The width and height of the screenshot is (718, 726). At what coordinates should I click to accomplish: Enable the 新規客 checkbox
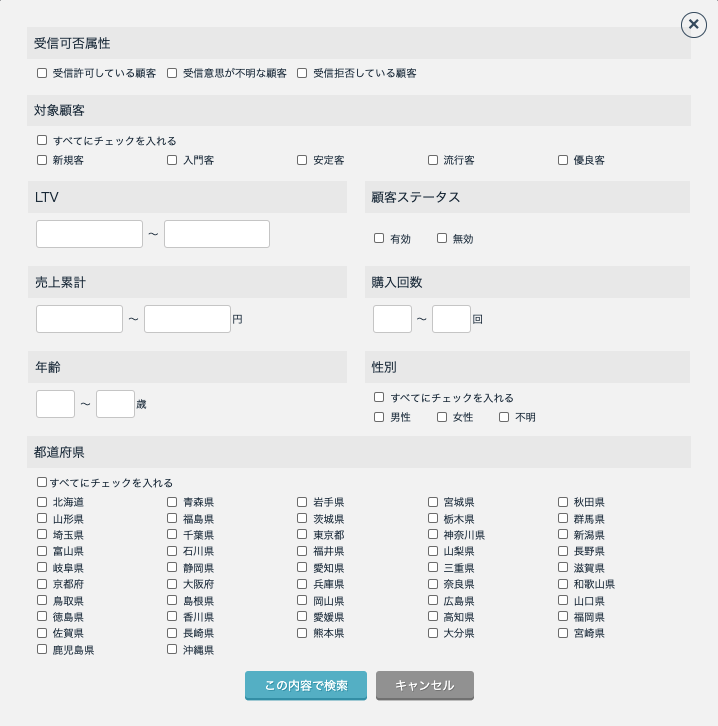click(42, 160)
